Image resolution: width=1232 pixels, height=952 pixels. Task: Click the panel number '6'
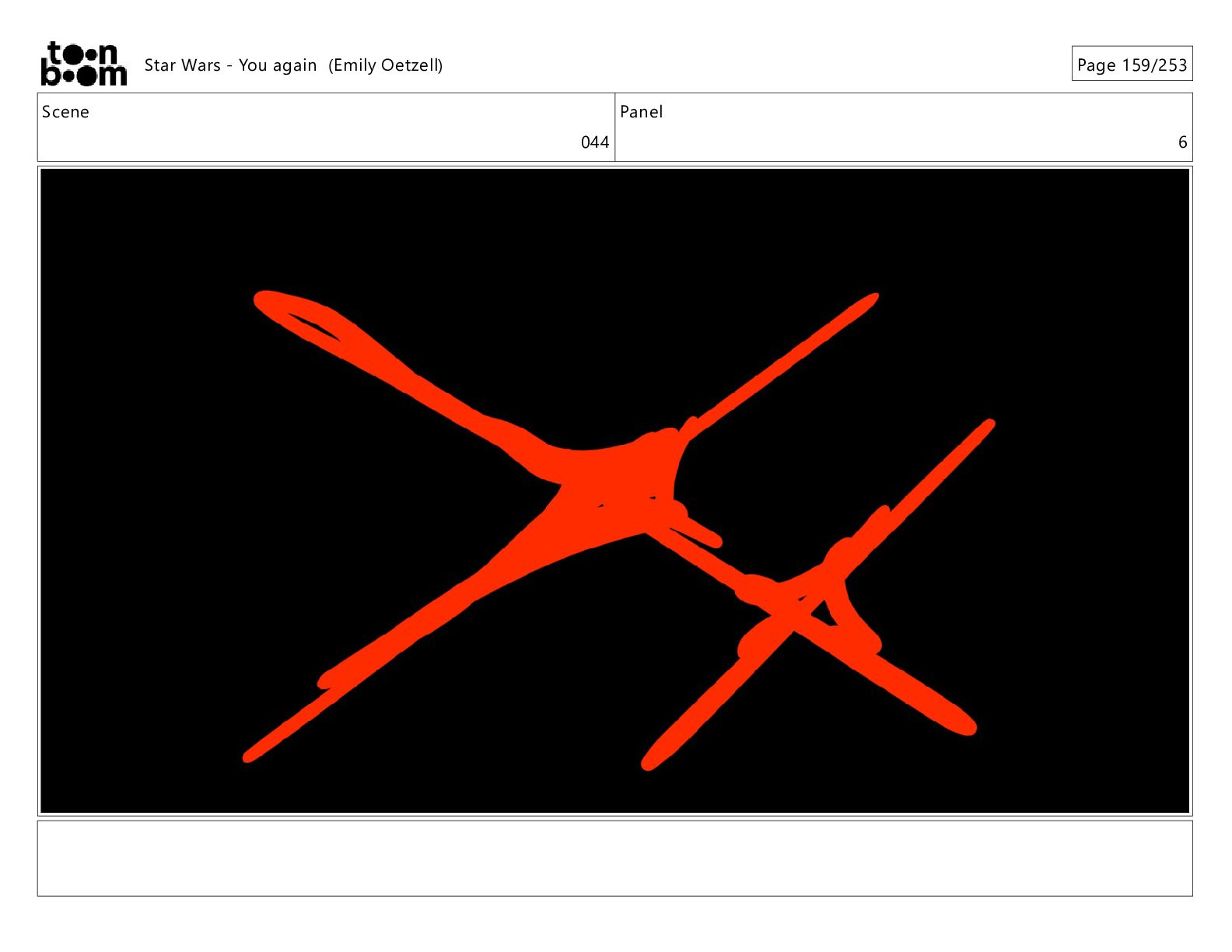tap(1182, 142)
